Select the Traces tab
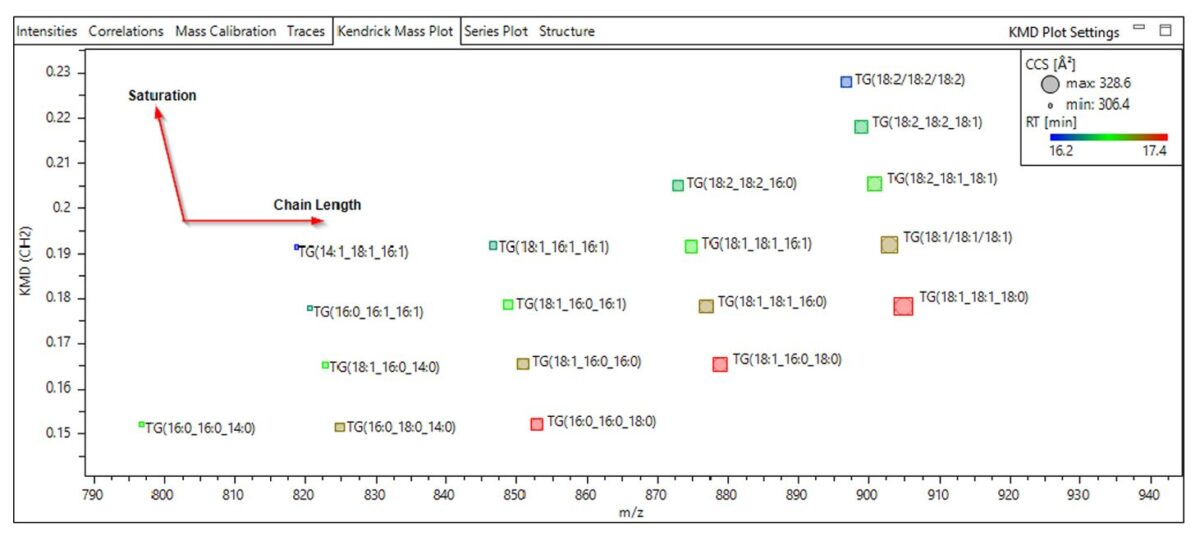1200x545 pixels. (306, 31)
